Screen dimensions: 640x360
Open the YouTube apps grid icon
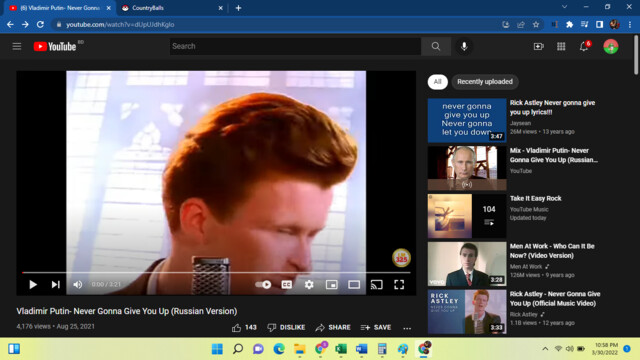pyautogui.click(x=561, y=47)
